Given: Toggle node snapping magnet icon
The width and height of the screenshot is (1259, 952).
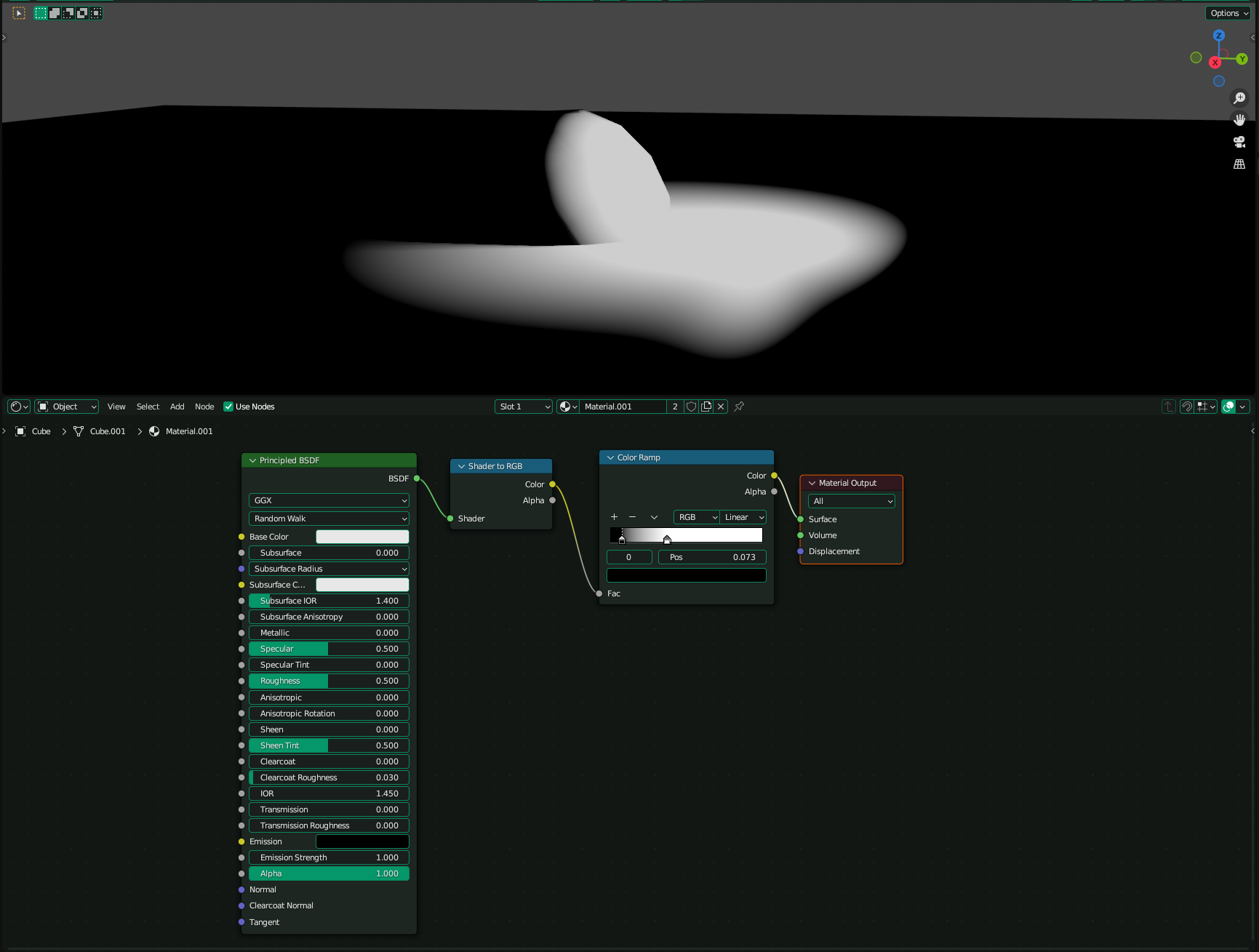Looking at the screenshot, I should (1187, 407).
